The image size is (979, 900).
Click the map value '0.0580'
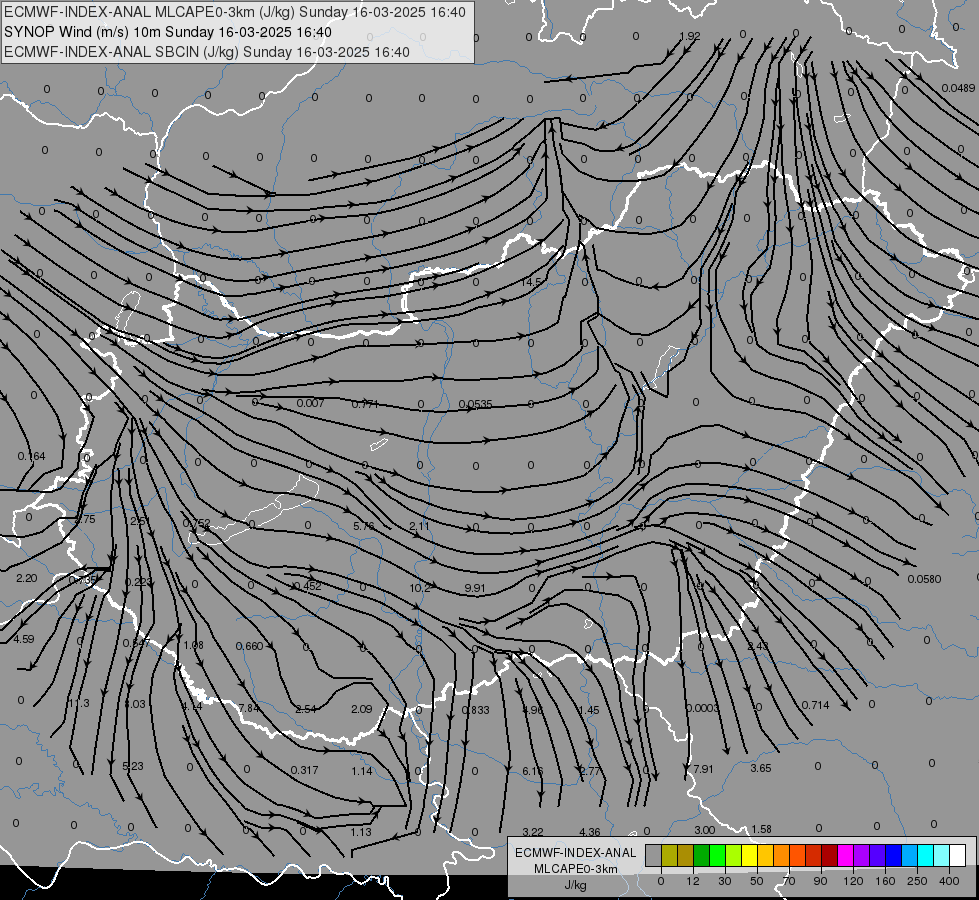click(924, 579)
